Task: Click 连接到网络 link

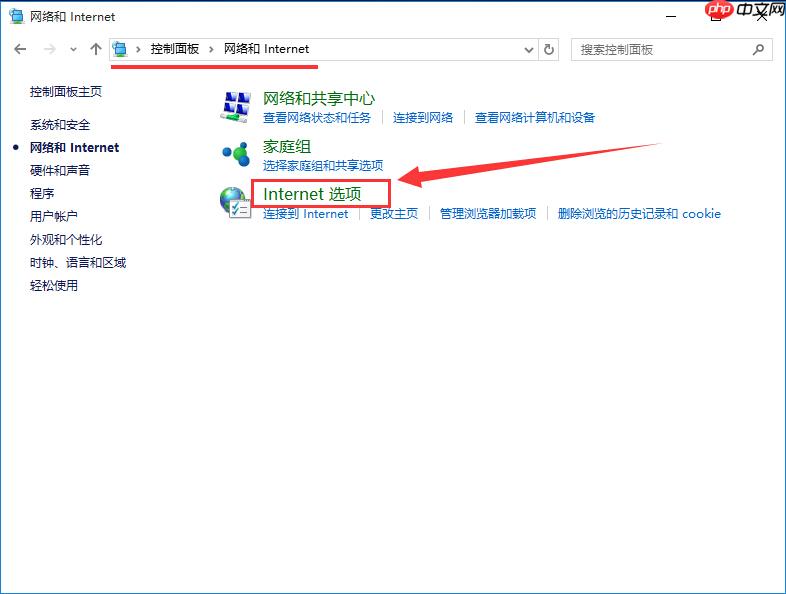Action: pyautogui.click(x=423, y=118)
